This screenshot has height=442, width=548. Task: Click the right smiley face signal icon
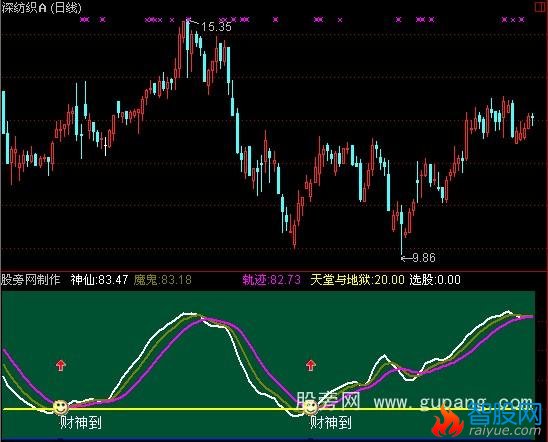[310, 407]
